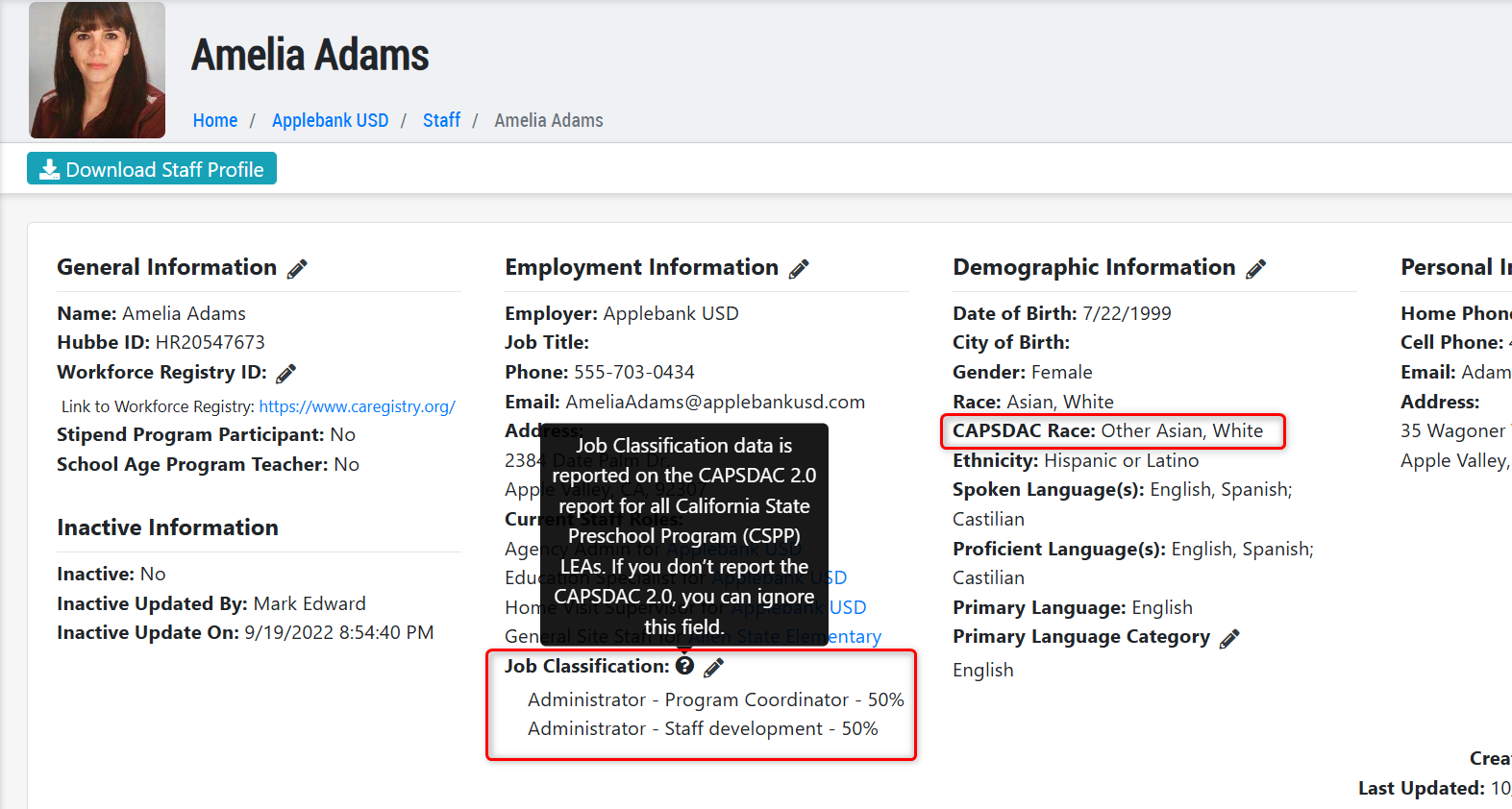This screenshot has height=809, width=1512.
Task: Click Inactive Updated By Mark Edward
Action: coord(211,603)
